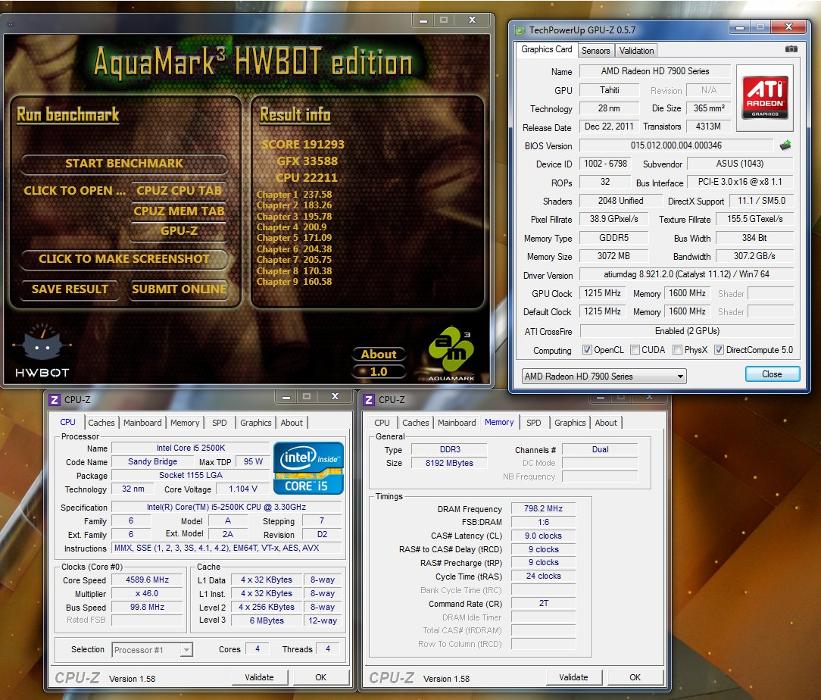This screenshot has width=821, height=700.
Task: Switch to the Sensors tab in GPU-Z
Action: pos(595,51)
